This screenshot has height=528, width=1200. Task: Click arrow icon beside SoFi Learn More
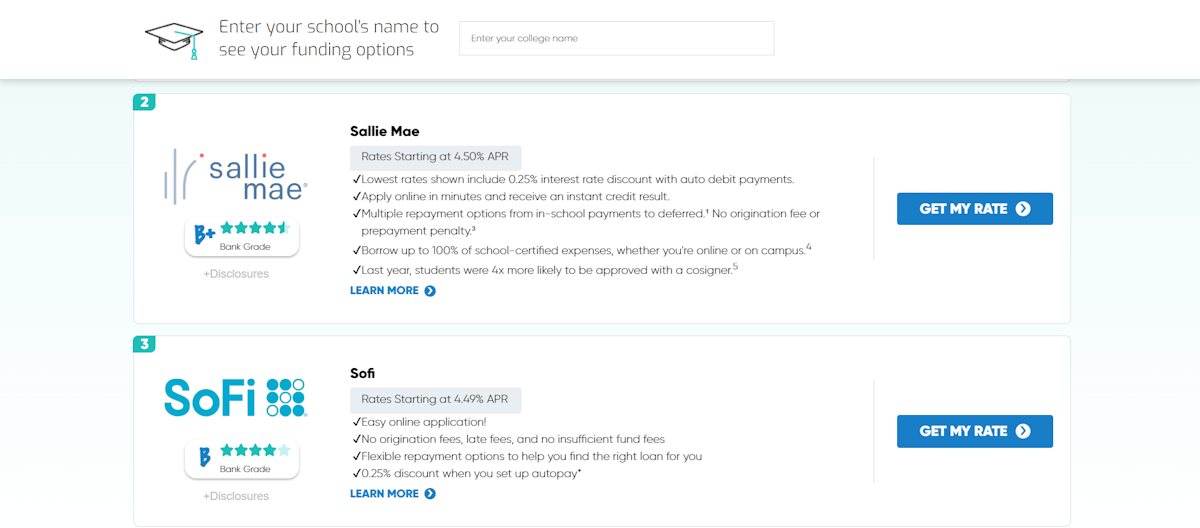[430, 494]
